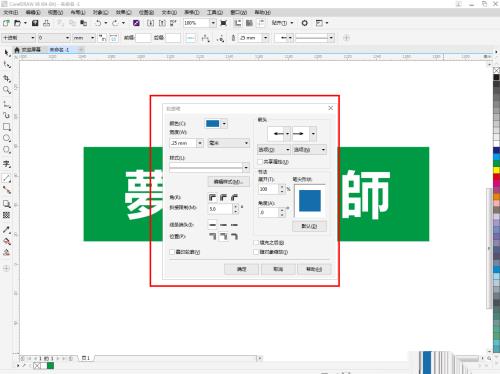
Task: Choose the round line cap option
Action: (x=223, y=225)
